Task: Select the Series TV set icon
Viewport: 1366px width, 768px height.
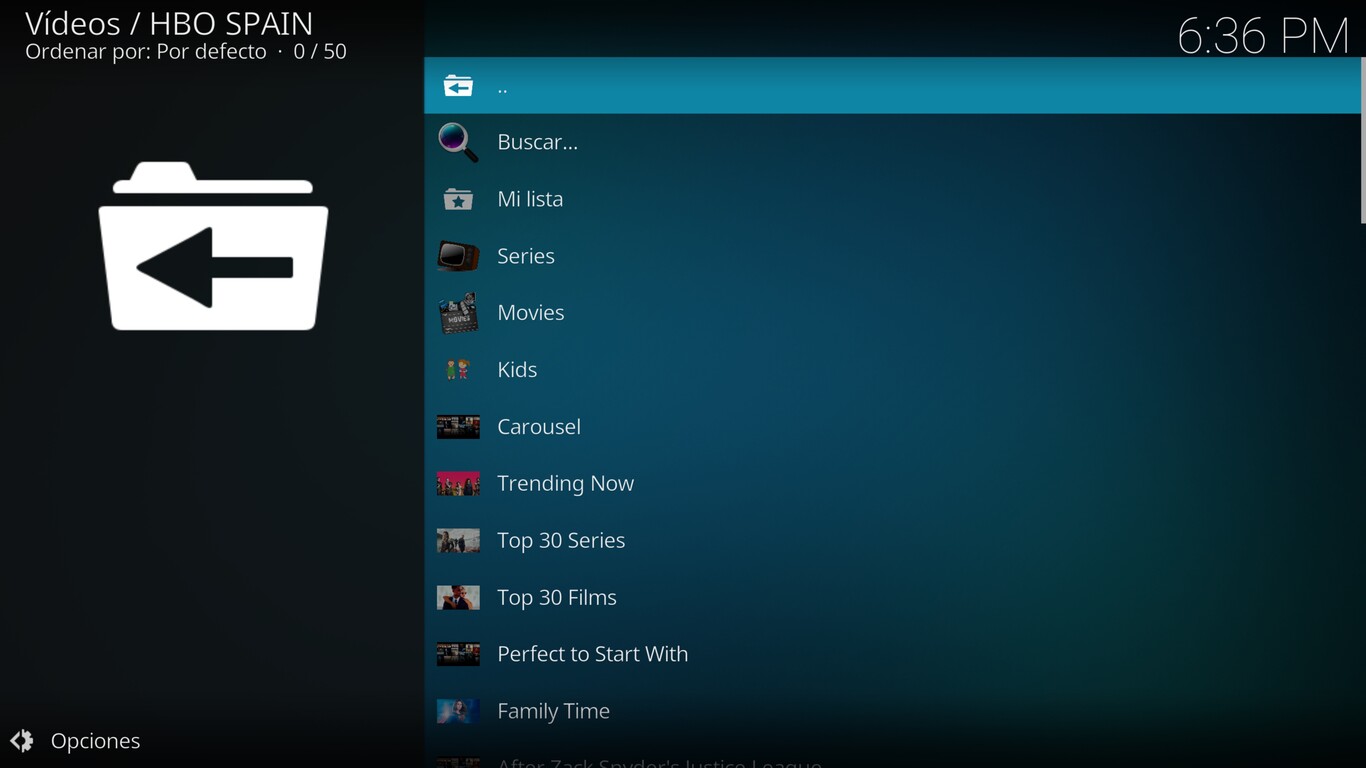Action: (457, 255)
